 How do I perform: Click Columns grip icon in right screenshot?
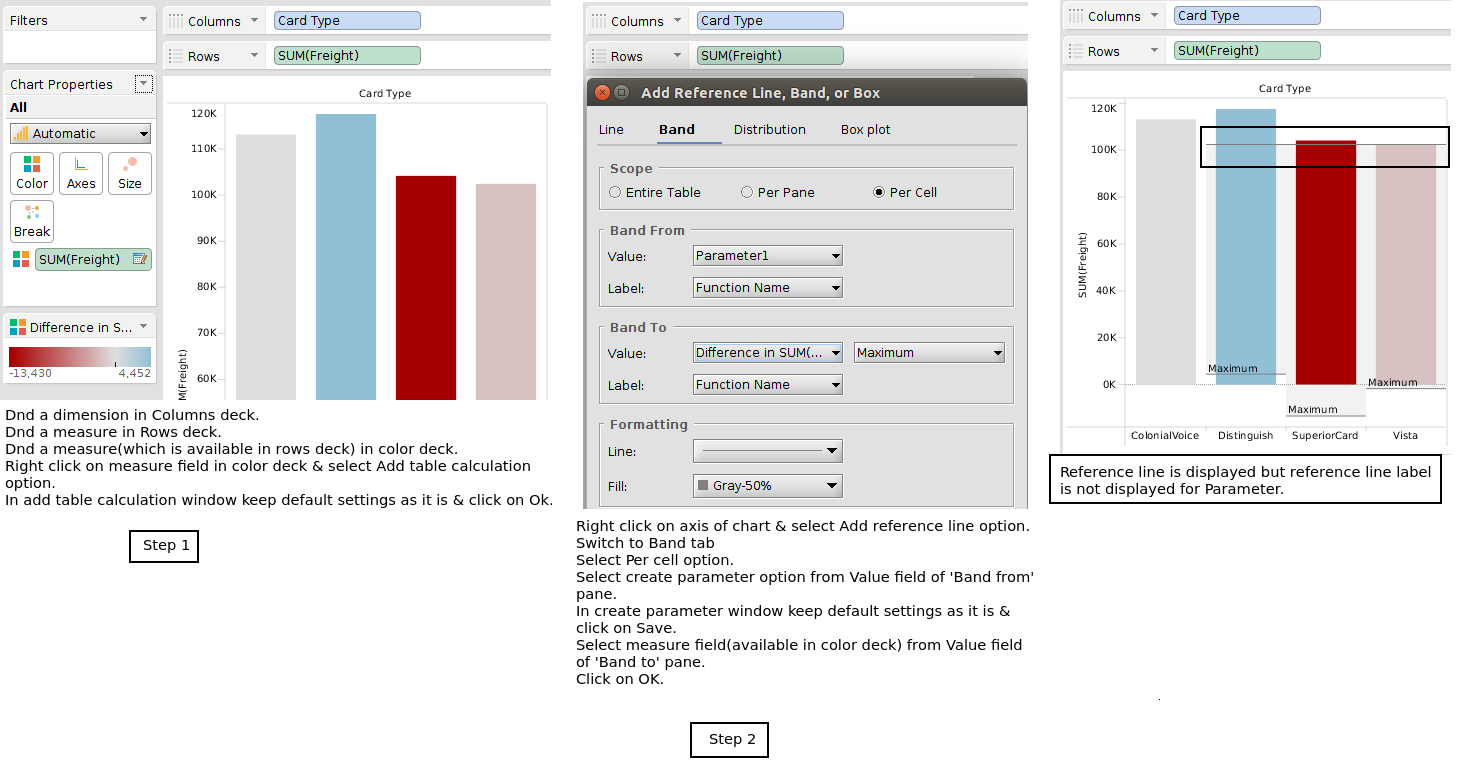1076,16
